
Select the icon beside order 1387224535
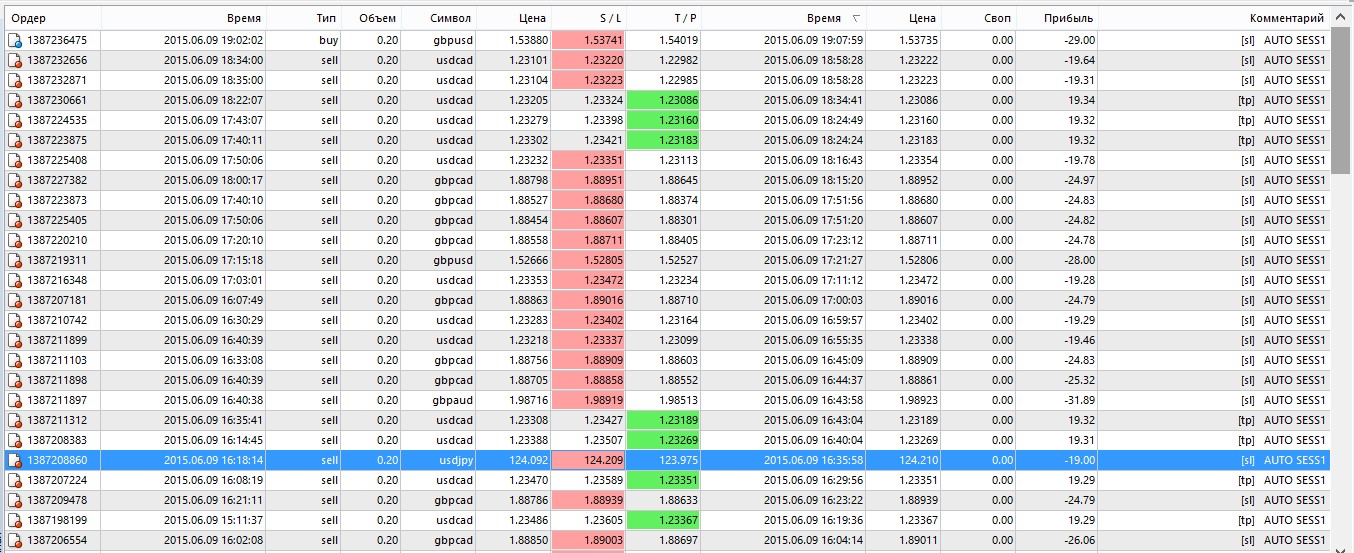[15, 121]
